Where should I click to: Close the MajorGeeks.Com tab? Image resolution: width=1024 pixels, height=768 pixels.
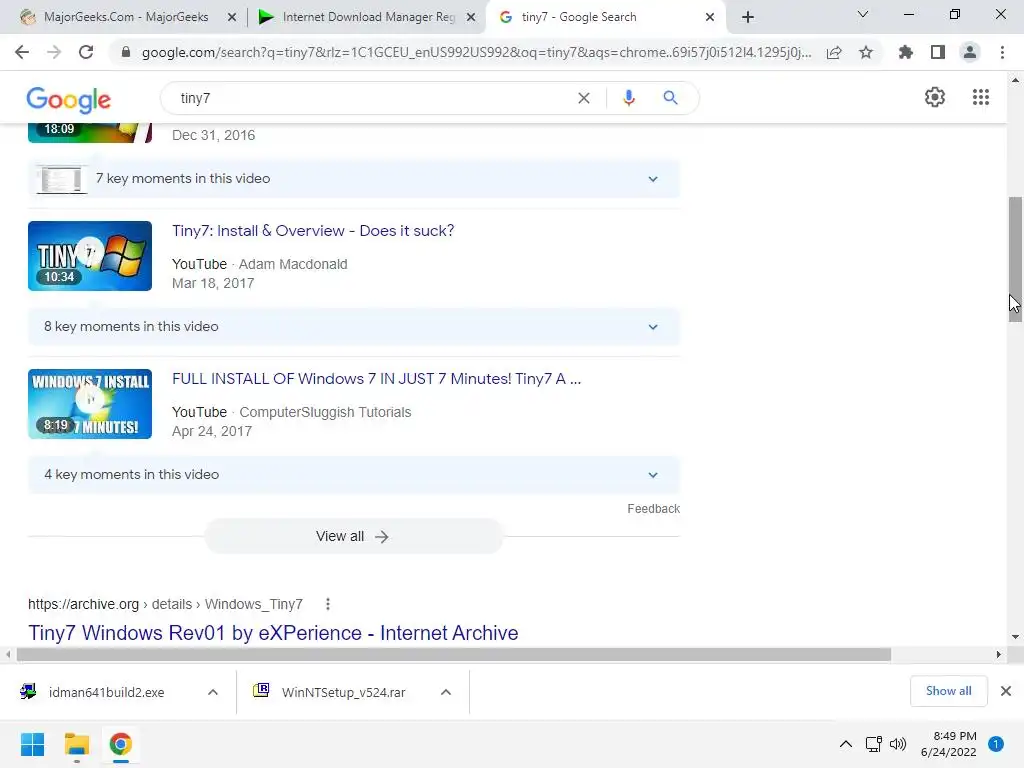[x=232, y=17]
